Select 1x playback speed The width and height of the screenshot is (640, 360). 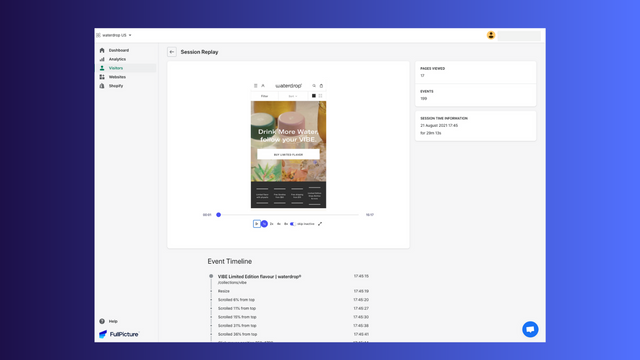click(264, 224)
